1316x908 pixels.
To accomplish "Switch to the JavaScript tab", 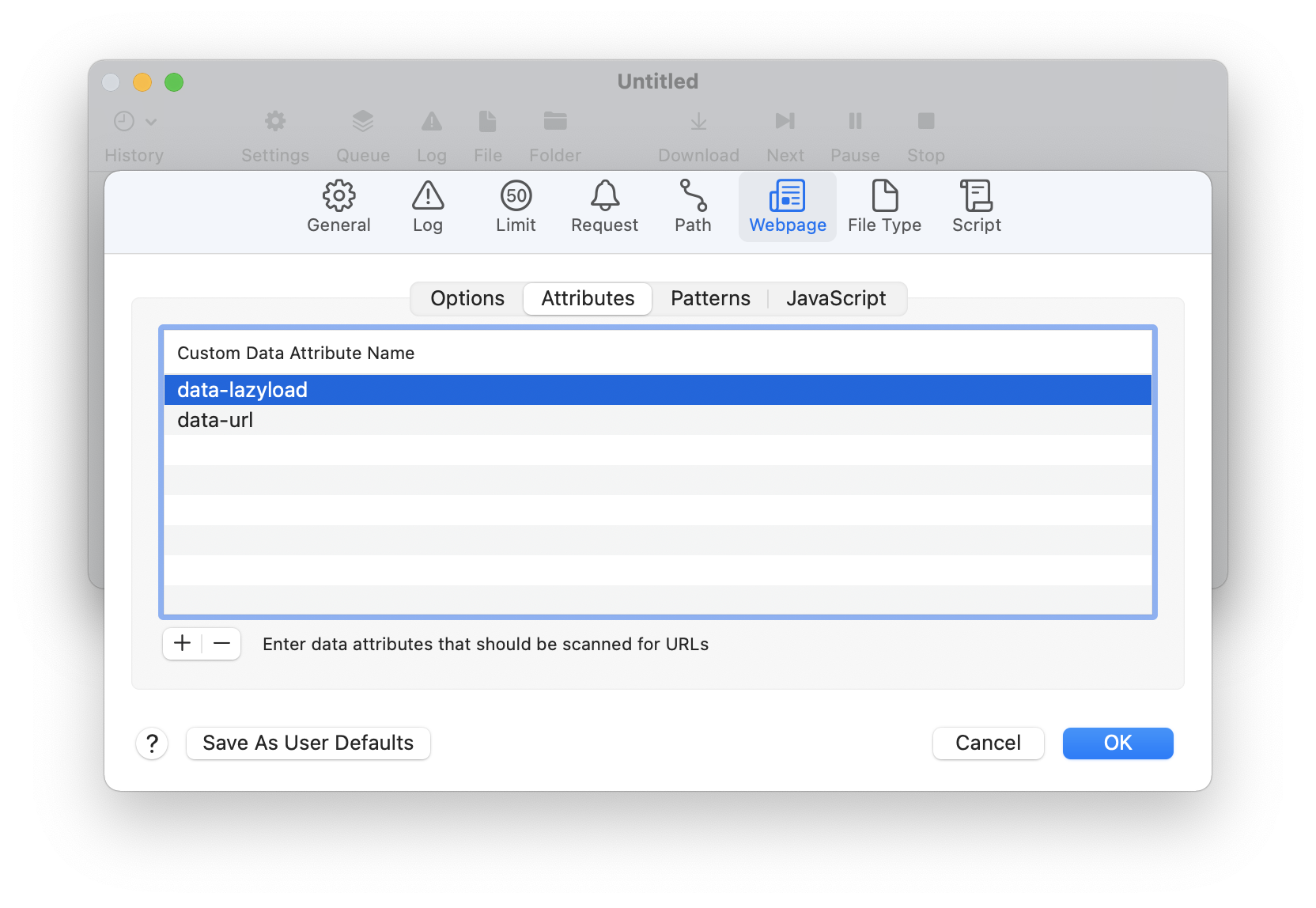I will (836, 298).
